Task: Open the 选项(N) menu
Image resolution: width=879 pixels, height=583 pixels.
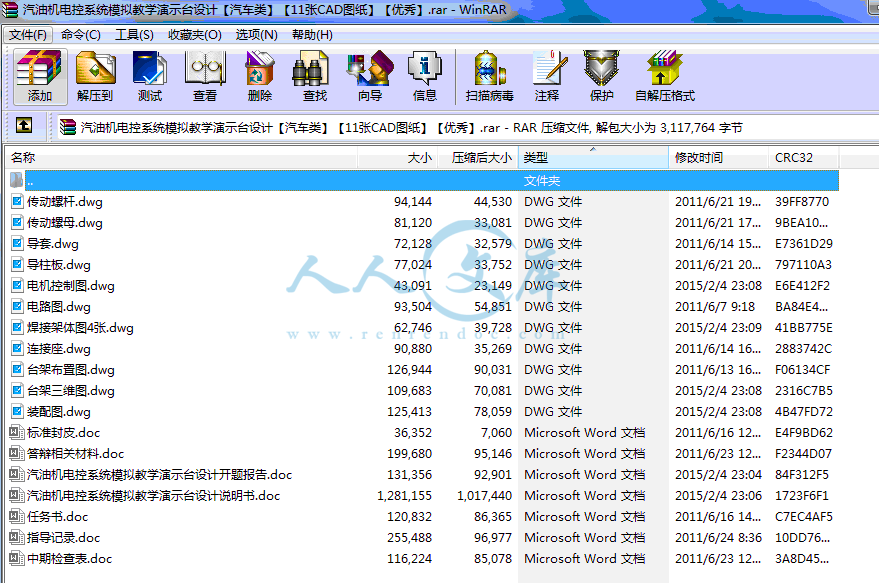Action: pyautogui.click(x=256, y=35)
